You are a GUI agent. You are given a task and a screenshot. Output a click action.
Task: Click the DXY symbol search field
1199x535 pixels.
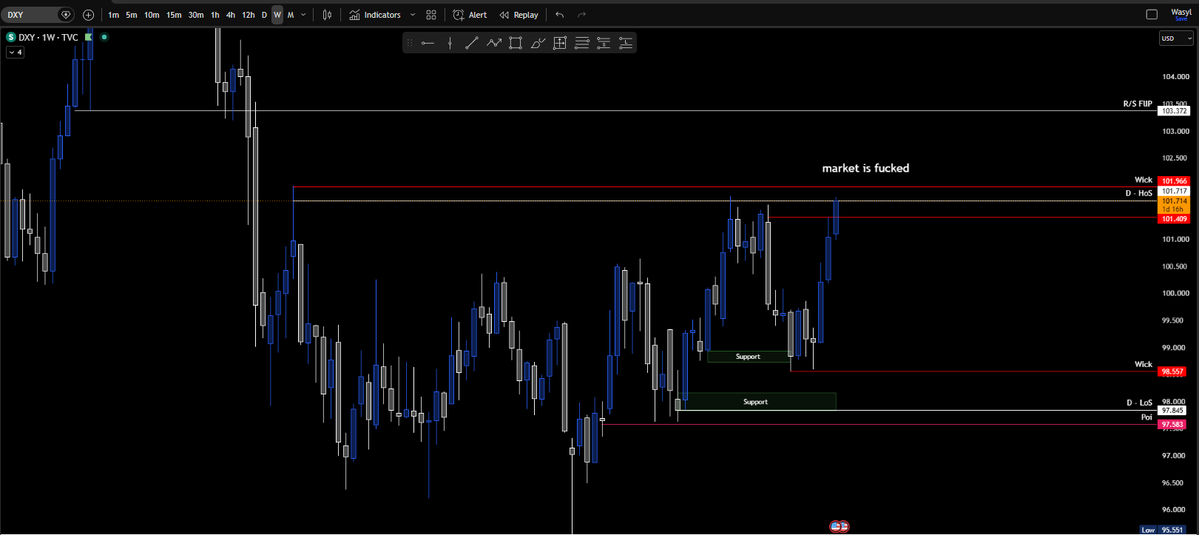coord(38,15)
